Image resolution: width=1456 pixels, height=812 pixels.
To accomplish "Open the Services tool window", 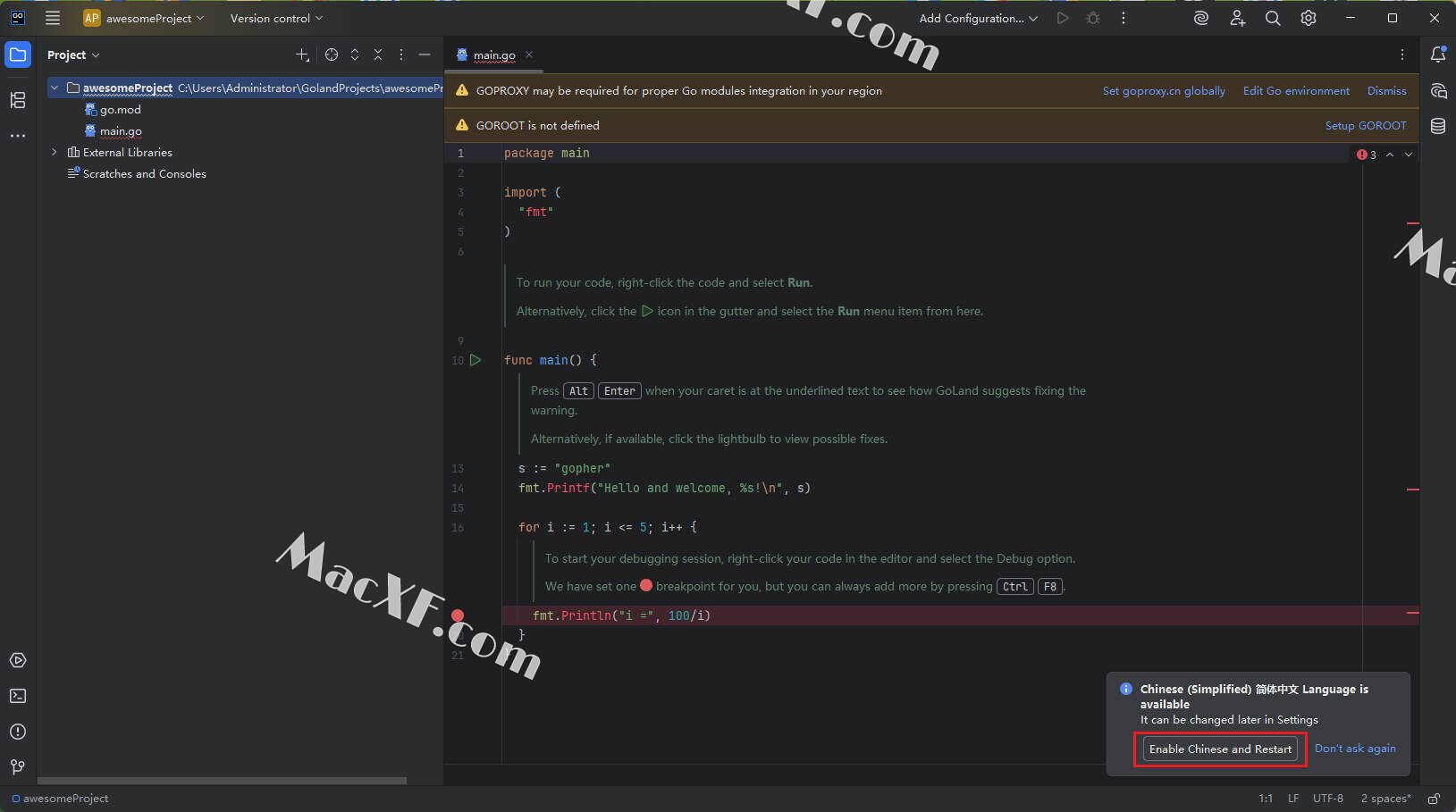I will pos(18,660).
